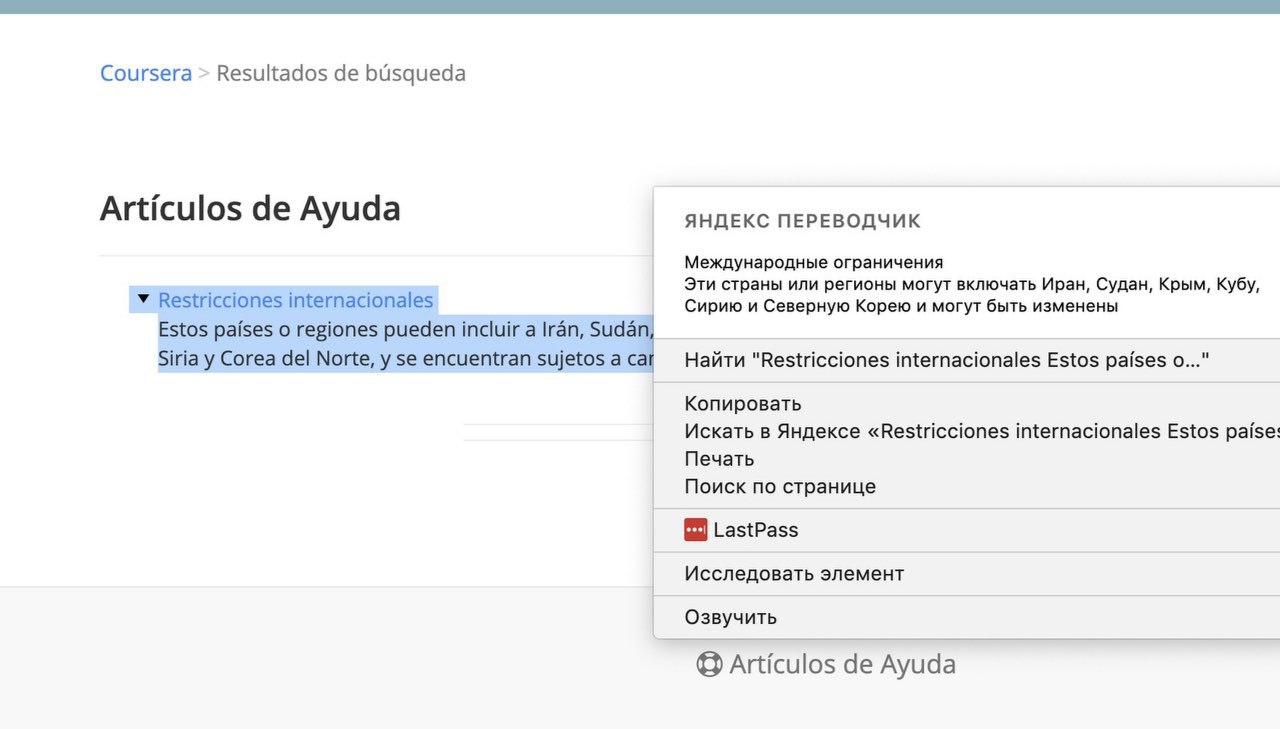Collapse the Restricciones internacionales triangle
Image resolution: width=1280 pixels, height=729 pixels.
click(143, 299)
